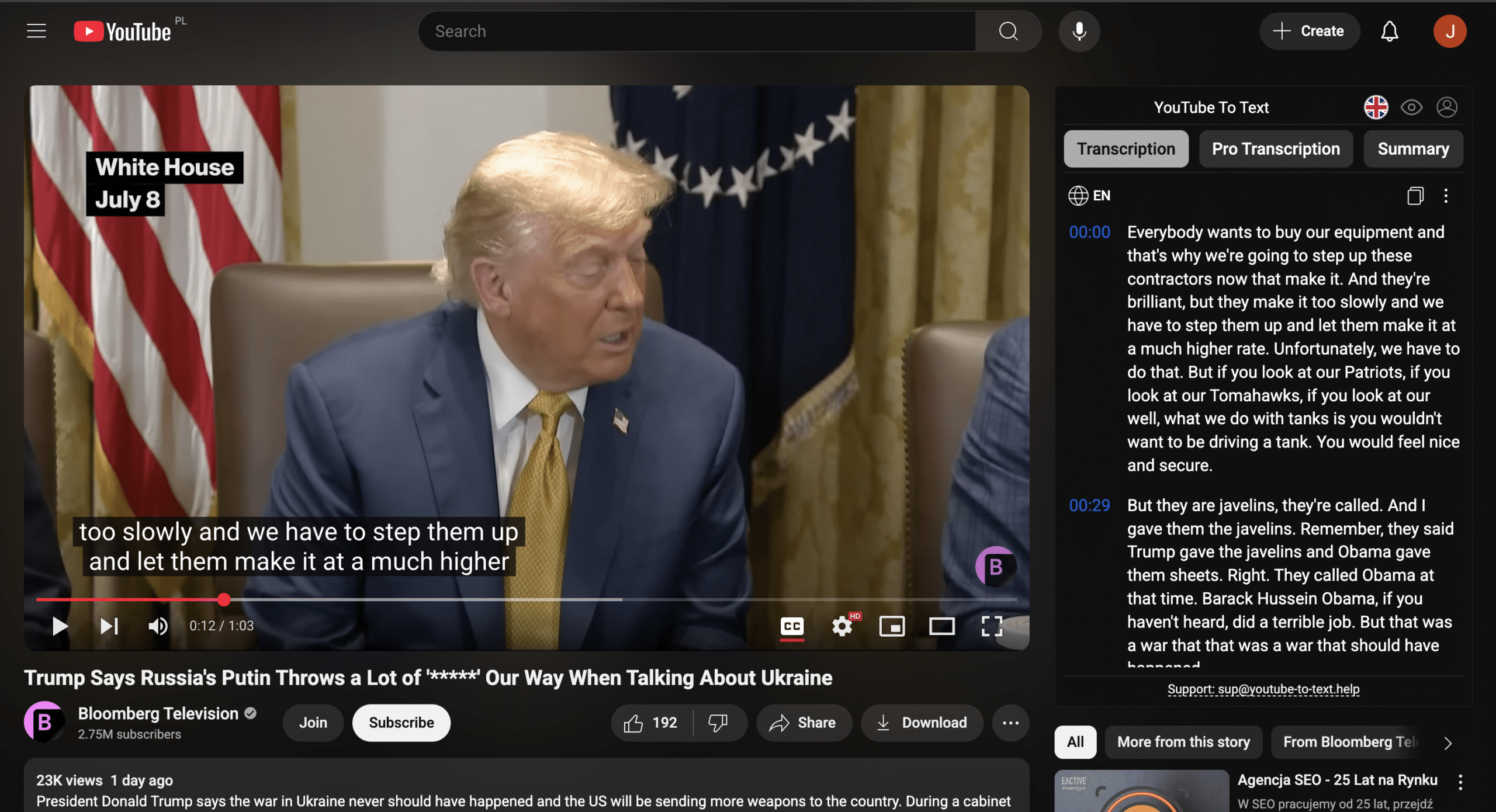The height and width of the screenshot is (812, 1496).
Task: Open more actions ellipsis under video
Action: point(1010,723)
